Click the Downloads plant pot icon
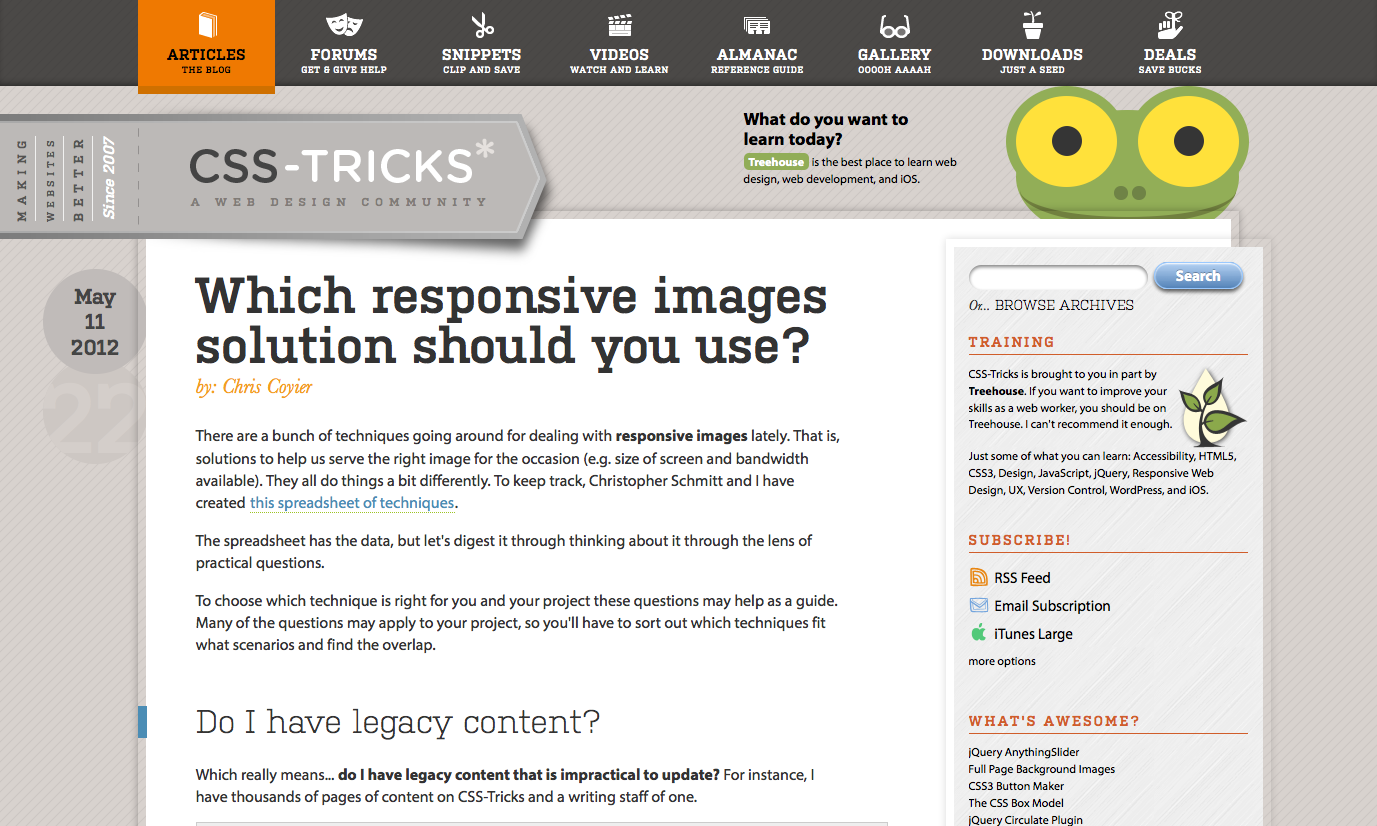Viewport: 1377px width, 826px height. tap(1032, 25)
